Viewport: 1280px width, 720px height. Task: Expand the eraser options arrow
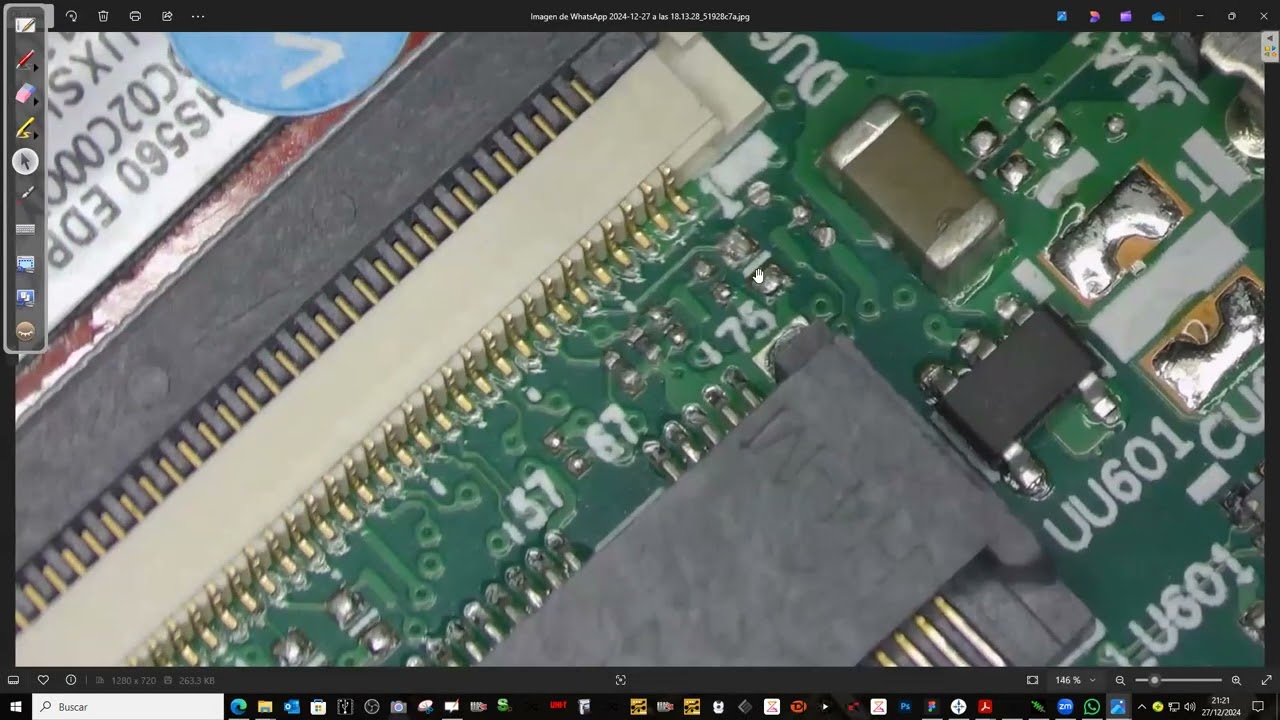(x=37, y=101)
